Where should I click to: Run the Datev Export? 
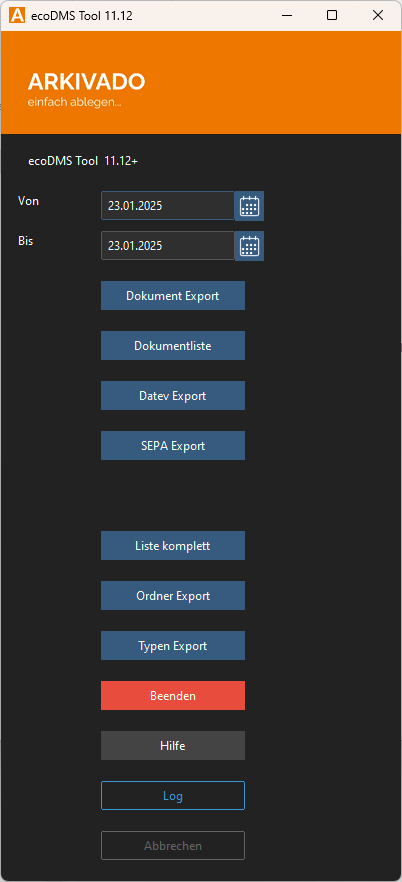coord(173,395)
